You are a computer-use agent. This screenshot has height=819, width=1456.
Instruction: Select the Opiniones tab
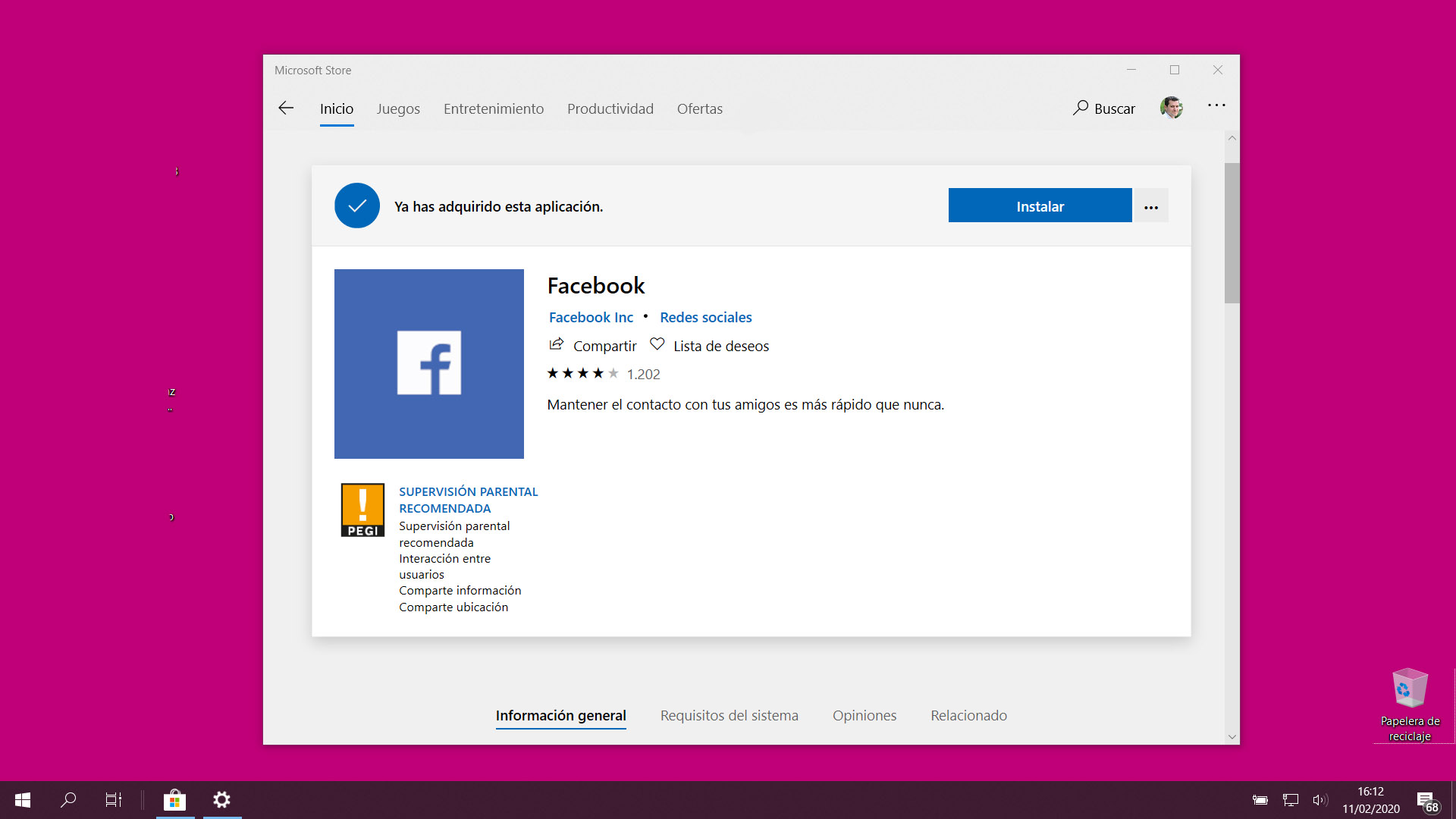864,716
